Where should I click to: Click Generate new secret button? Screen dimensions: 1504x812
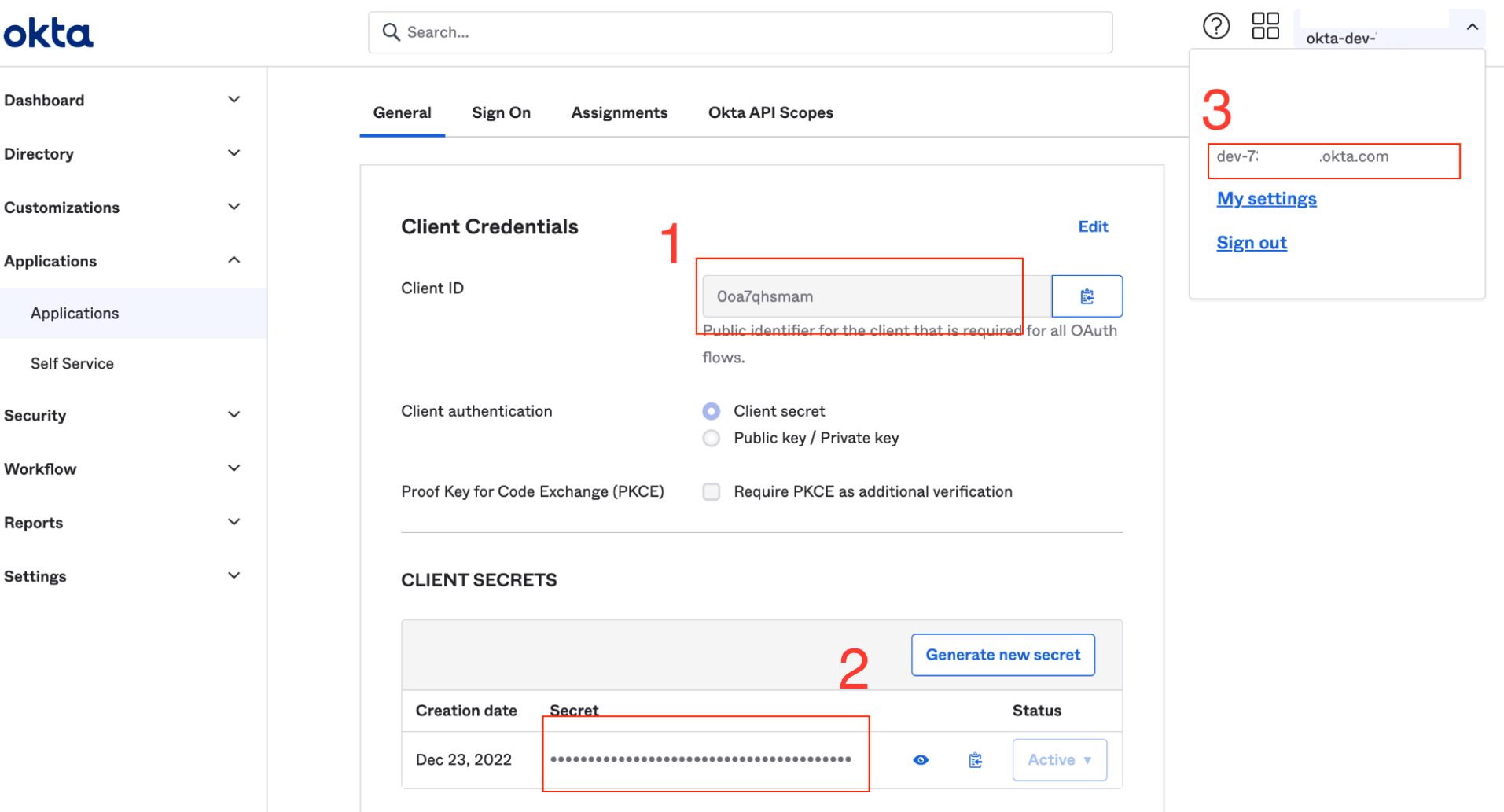1002,655
